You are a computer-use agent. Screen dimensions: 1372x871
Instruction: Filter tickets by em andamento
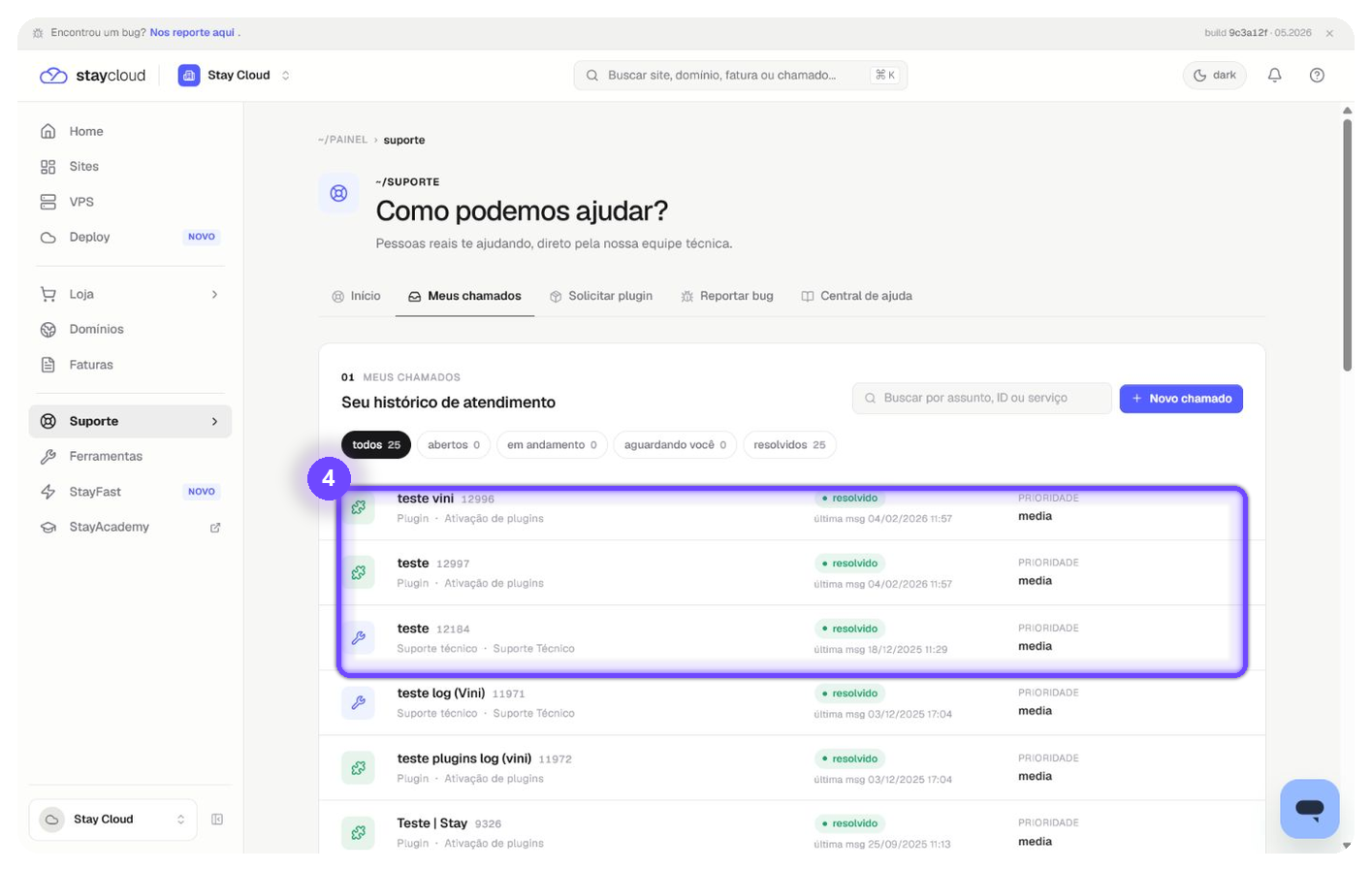point(552,445)
